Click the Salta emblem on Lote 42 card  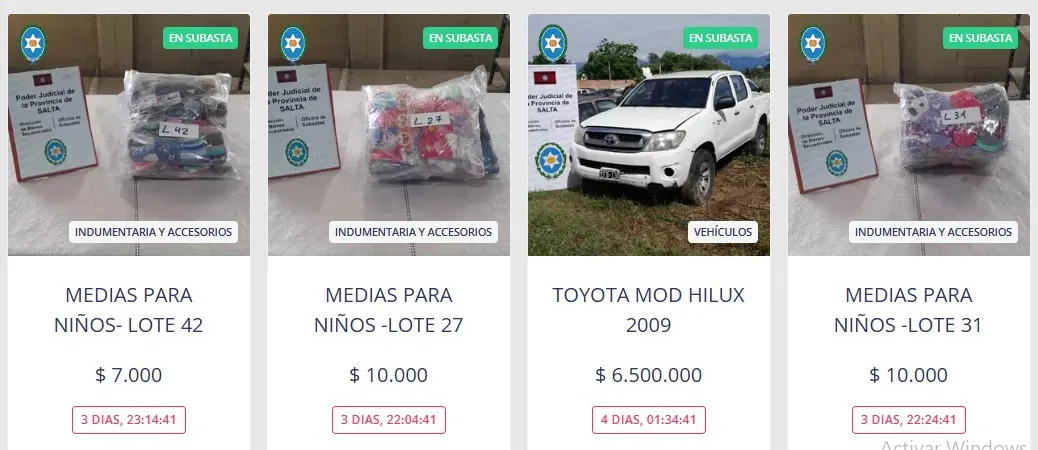coord(32,44)
